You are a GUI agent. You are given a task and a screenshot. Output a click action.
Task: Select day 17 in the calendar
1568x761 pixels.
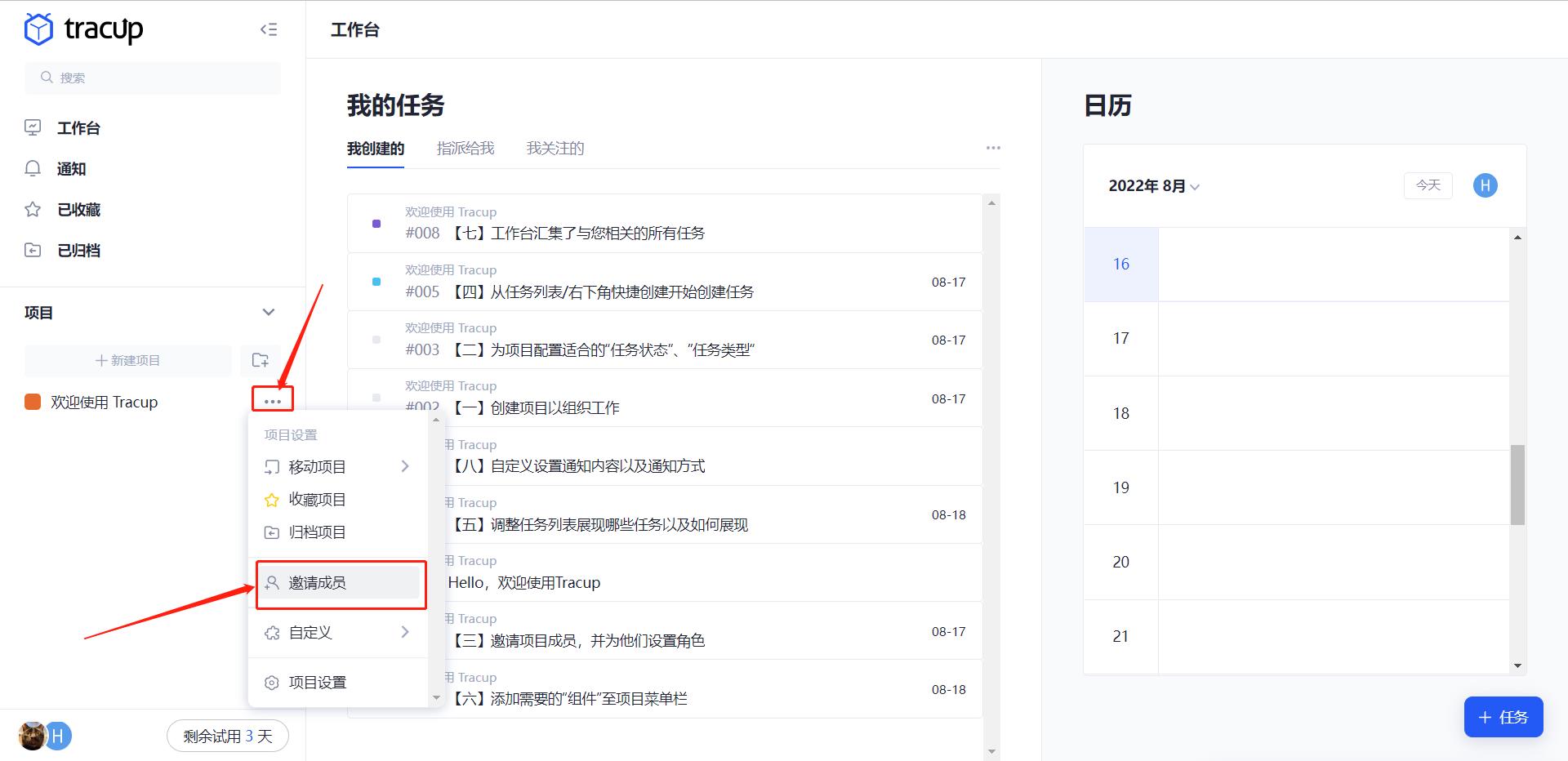point(1121,338)
